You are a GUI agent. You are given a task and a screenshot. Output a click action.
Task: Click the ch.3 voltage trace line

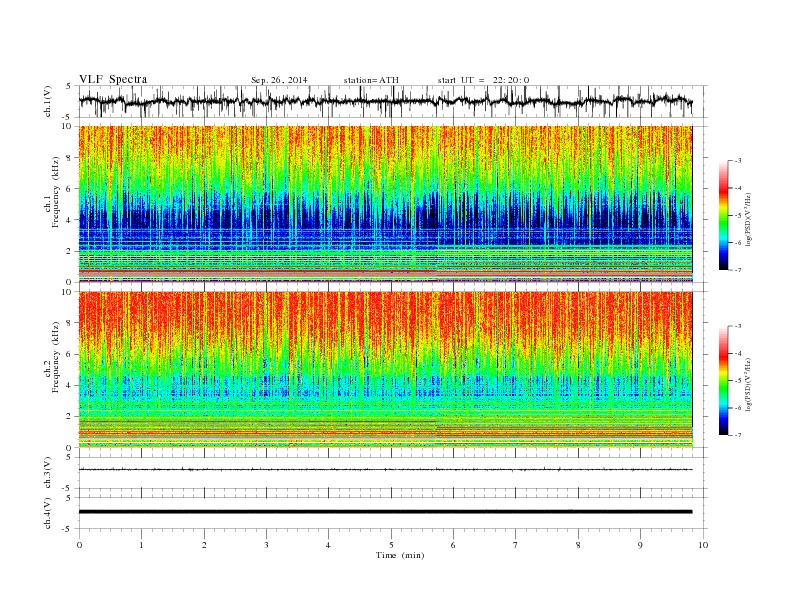click(x=386, y=470)
